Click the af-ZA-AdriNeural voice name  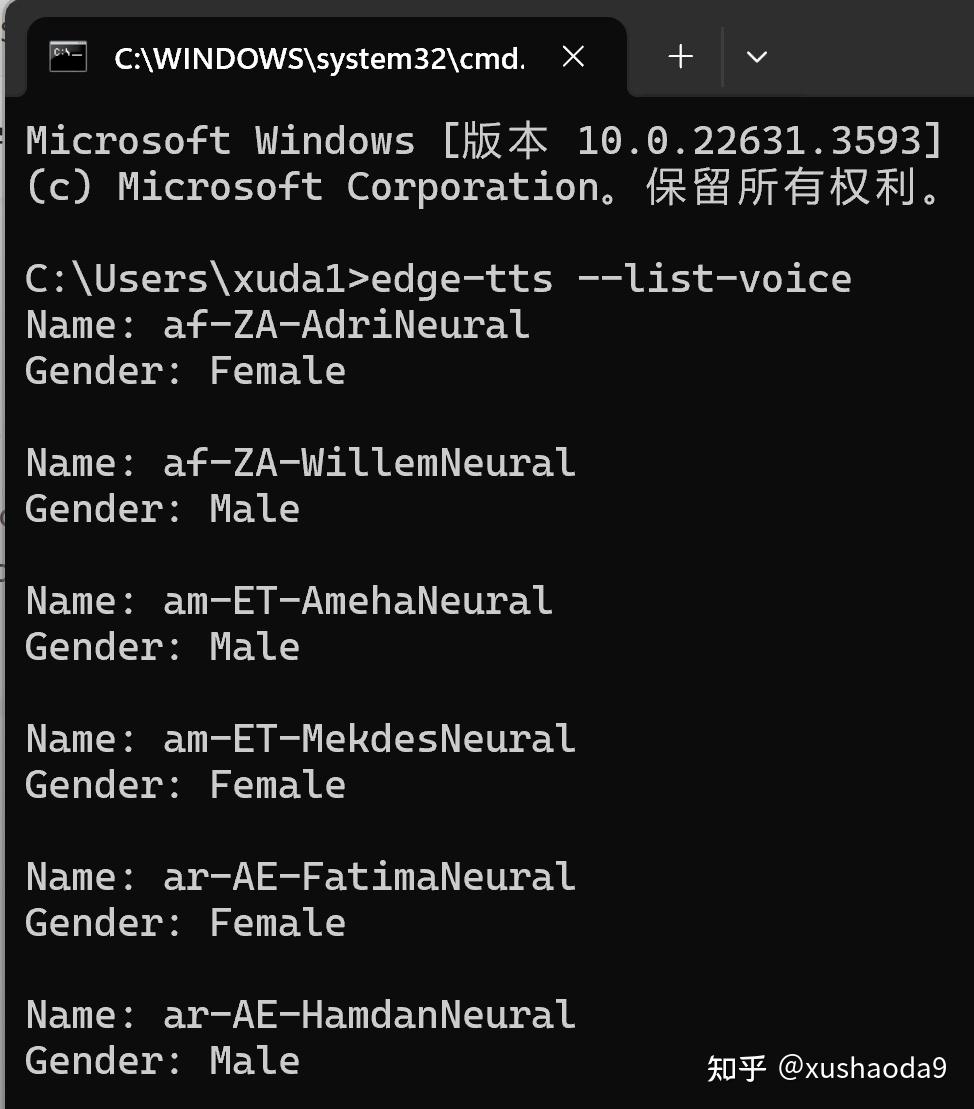click(x=346, y=325)
